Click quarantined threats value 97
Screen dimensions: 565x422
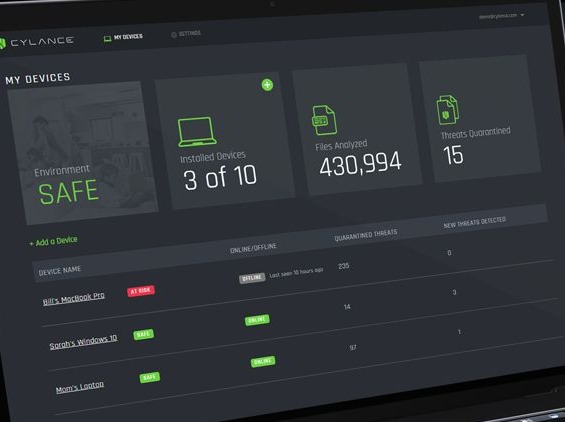point(353,348)
